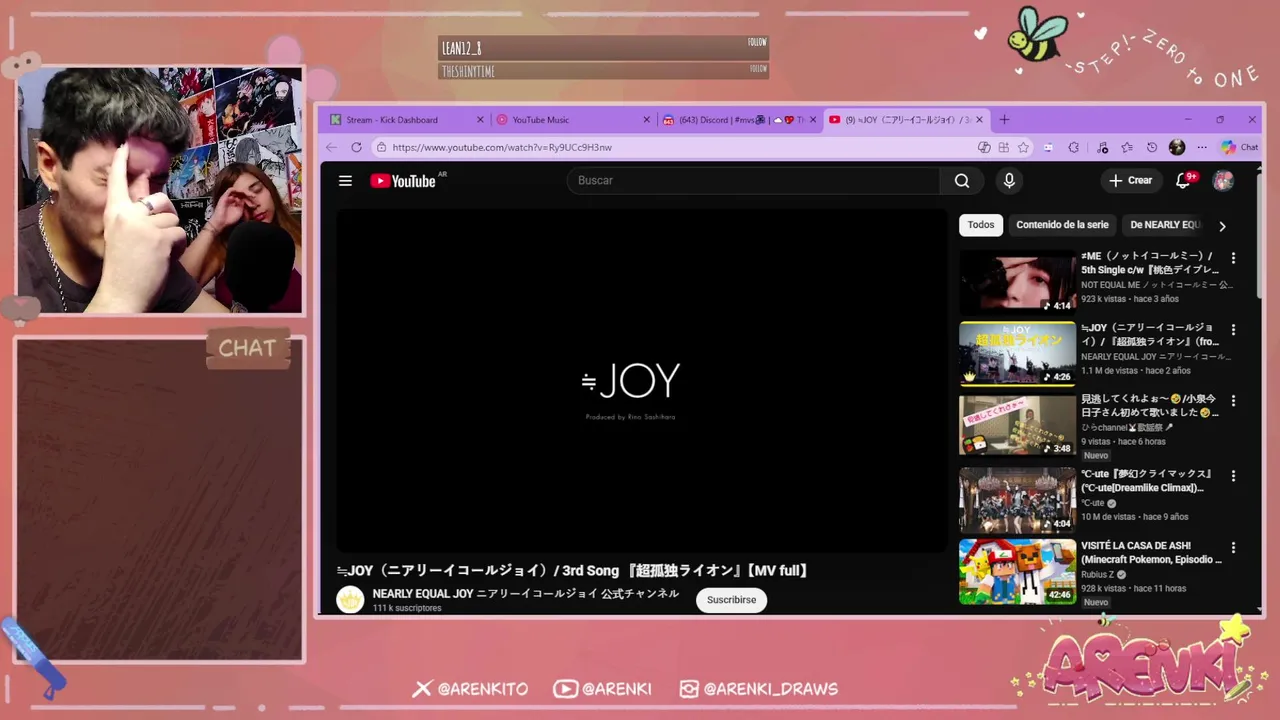Open the favorites list icon
The width and height of the screenshot is (1280, 720).
click(x=1127, y=147)
